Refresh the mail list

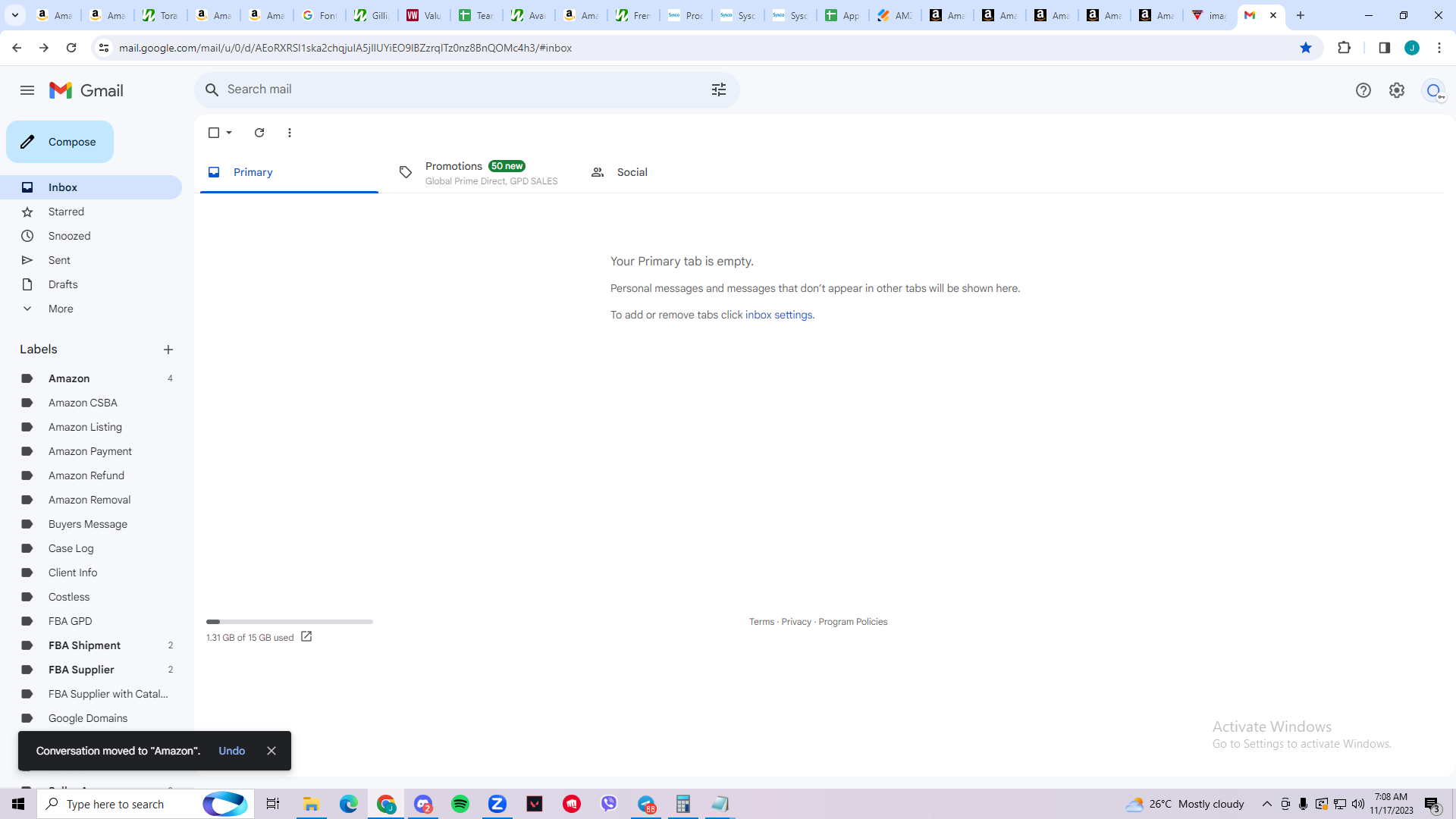click(x=259, y=133)
